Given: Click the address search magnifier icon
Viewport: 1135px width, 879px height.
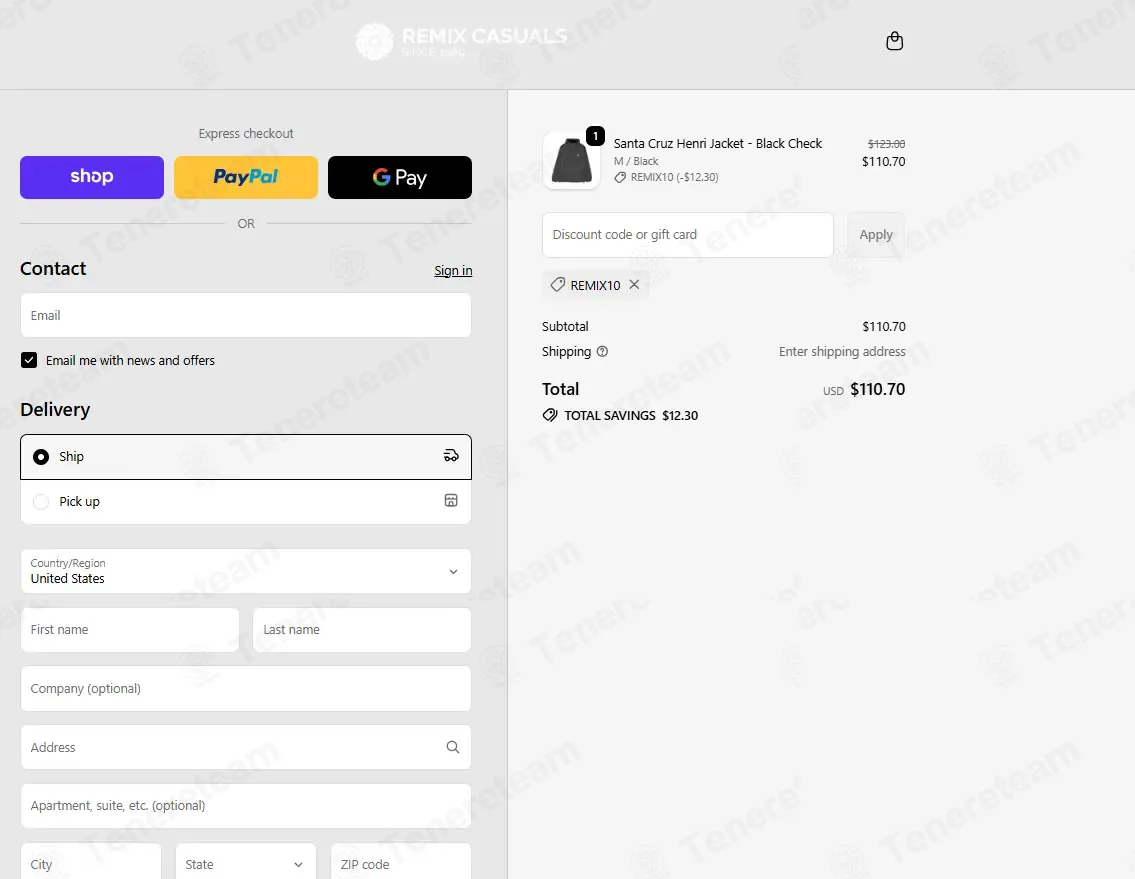Looking at the screenshot, I should pos(452,747).
